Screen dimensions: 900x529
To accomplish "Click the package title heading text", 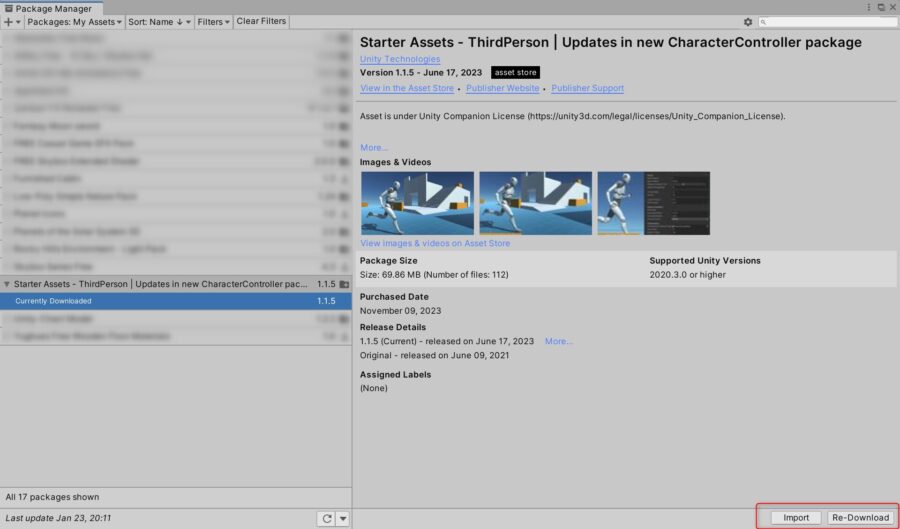I will [611, 42].
